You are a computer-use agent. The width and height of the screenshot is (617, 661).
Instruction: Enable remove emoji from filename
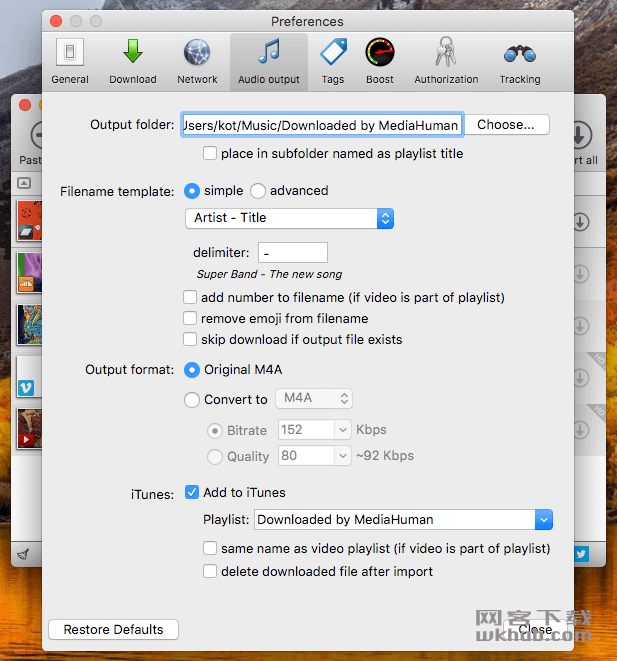(x=190, y=318)
